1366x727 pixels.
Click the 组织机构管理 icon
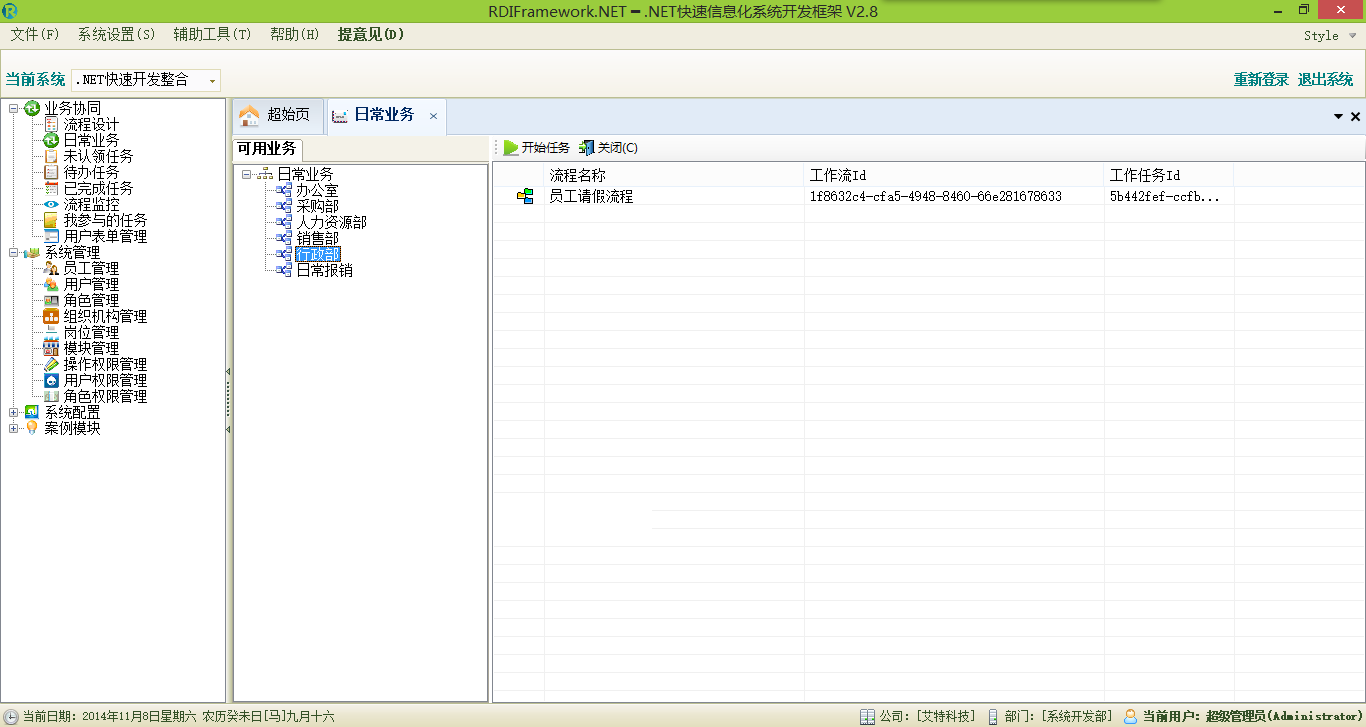coord(51,316)
